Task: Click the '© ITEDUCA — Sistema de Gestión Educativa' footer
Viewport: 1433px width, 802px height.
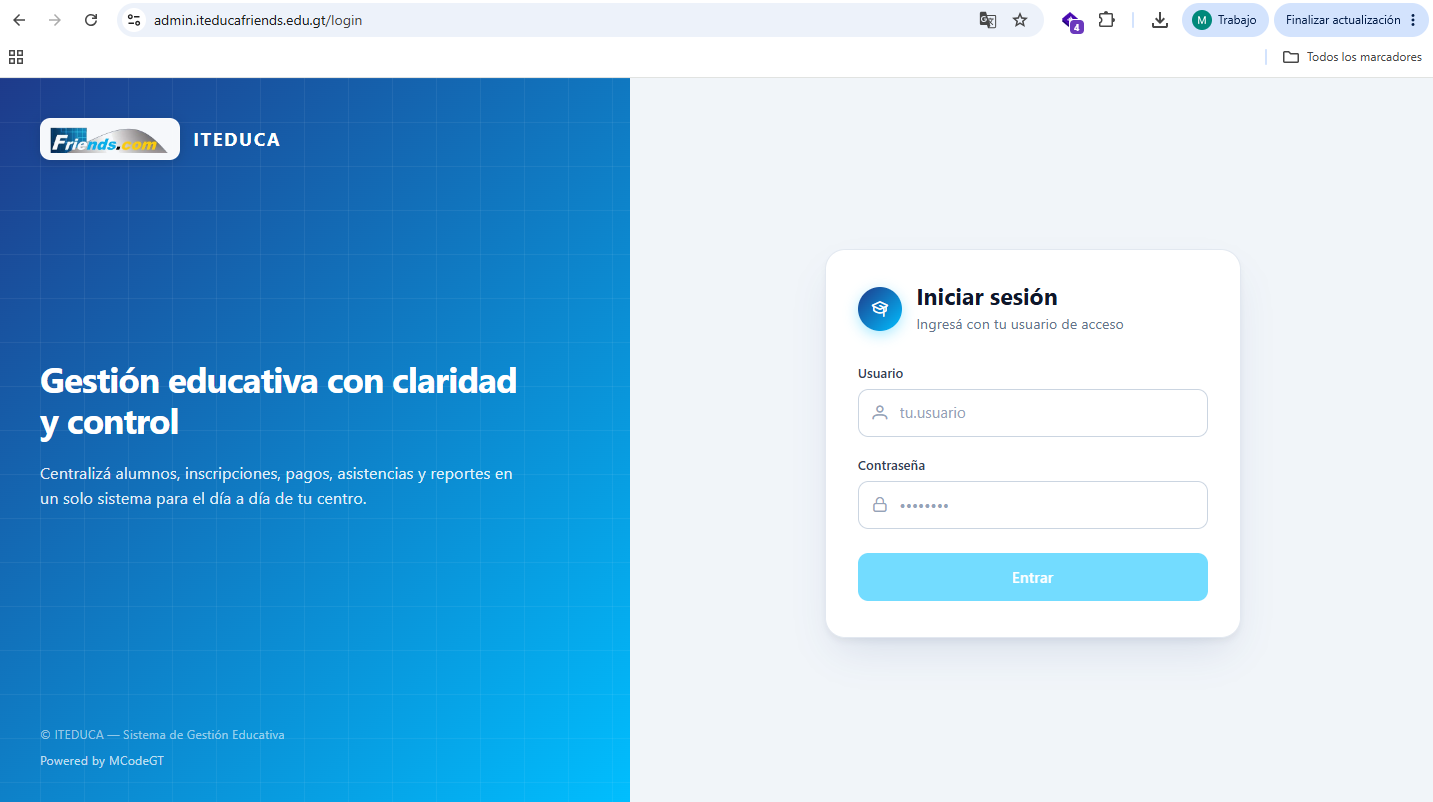Action: pos(162,735)
